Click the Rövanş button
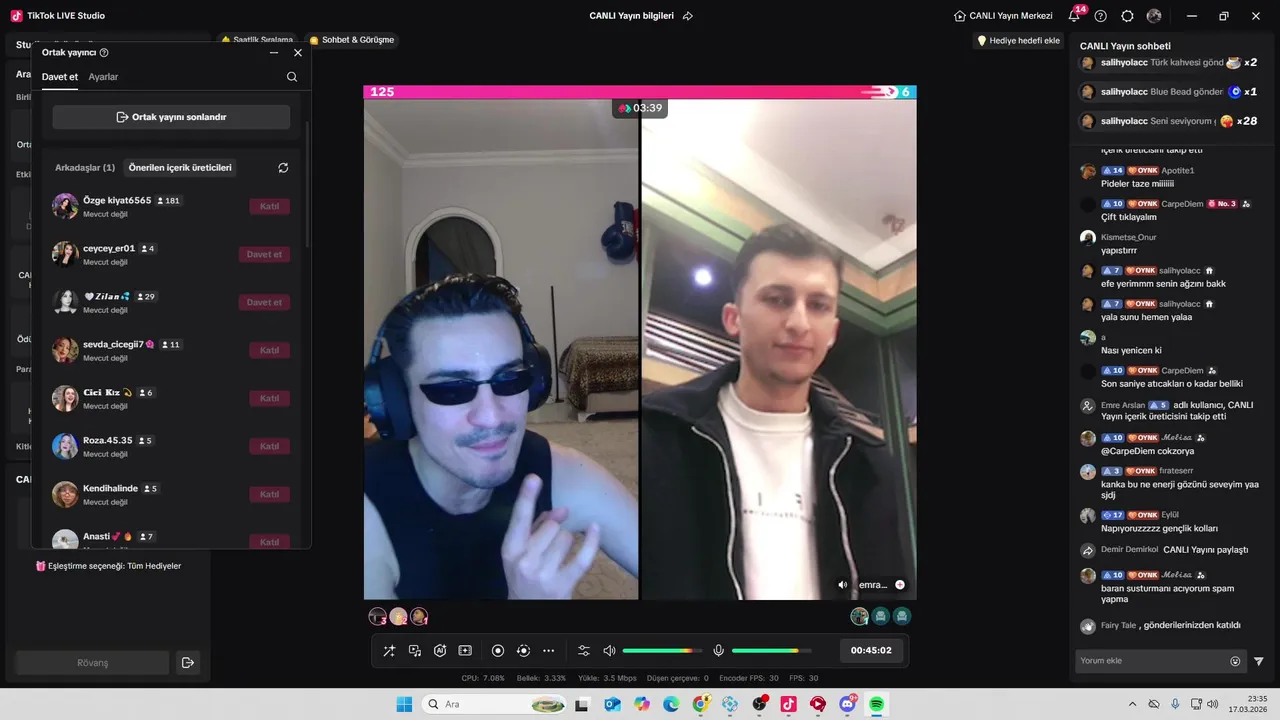The height and width of the screenshot is (720, 1280). tap(92, 662)
